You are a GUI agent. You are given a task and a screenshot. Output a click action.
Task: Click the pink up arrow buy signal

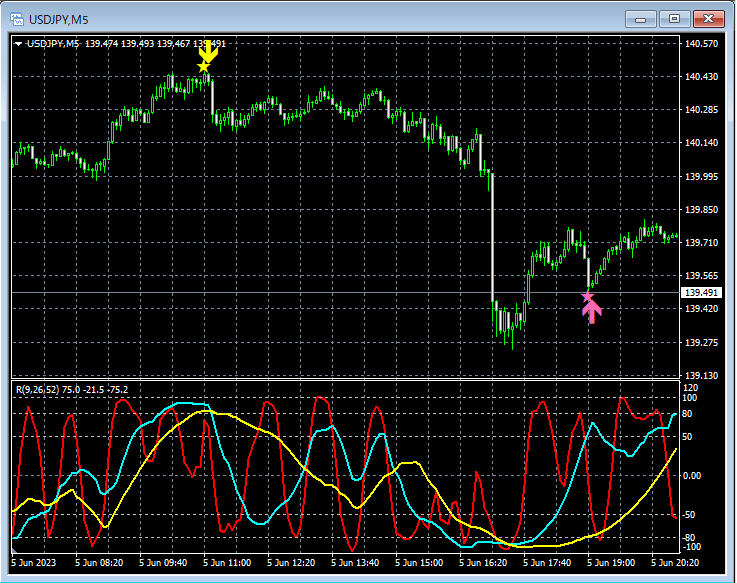point(592,312)
